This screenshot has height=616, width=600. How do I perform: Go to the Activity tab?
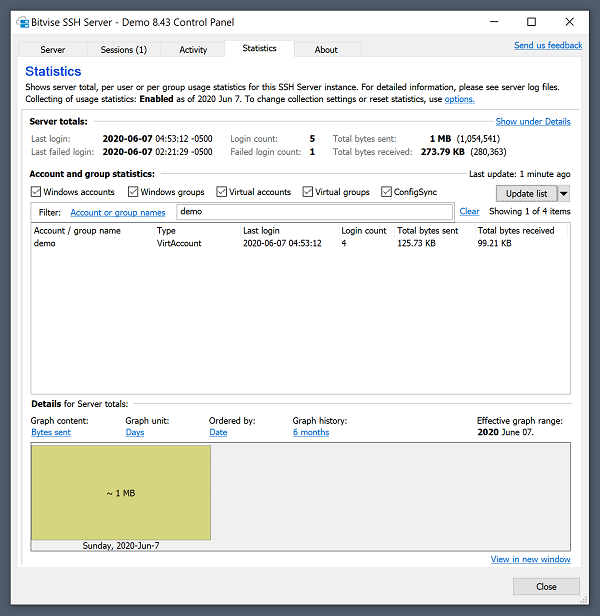193,50
